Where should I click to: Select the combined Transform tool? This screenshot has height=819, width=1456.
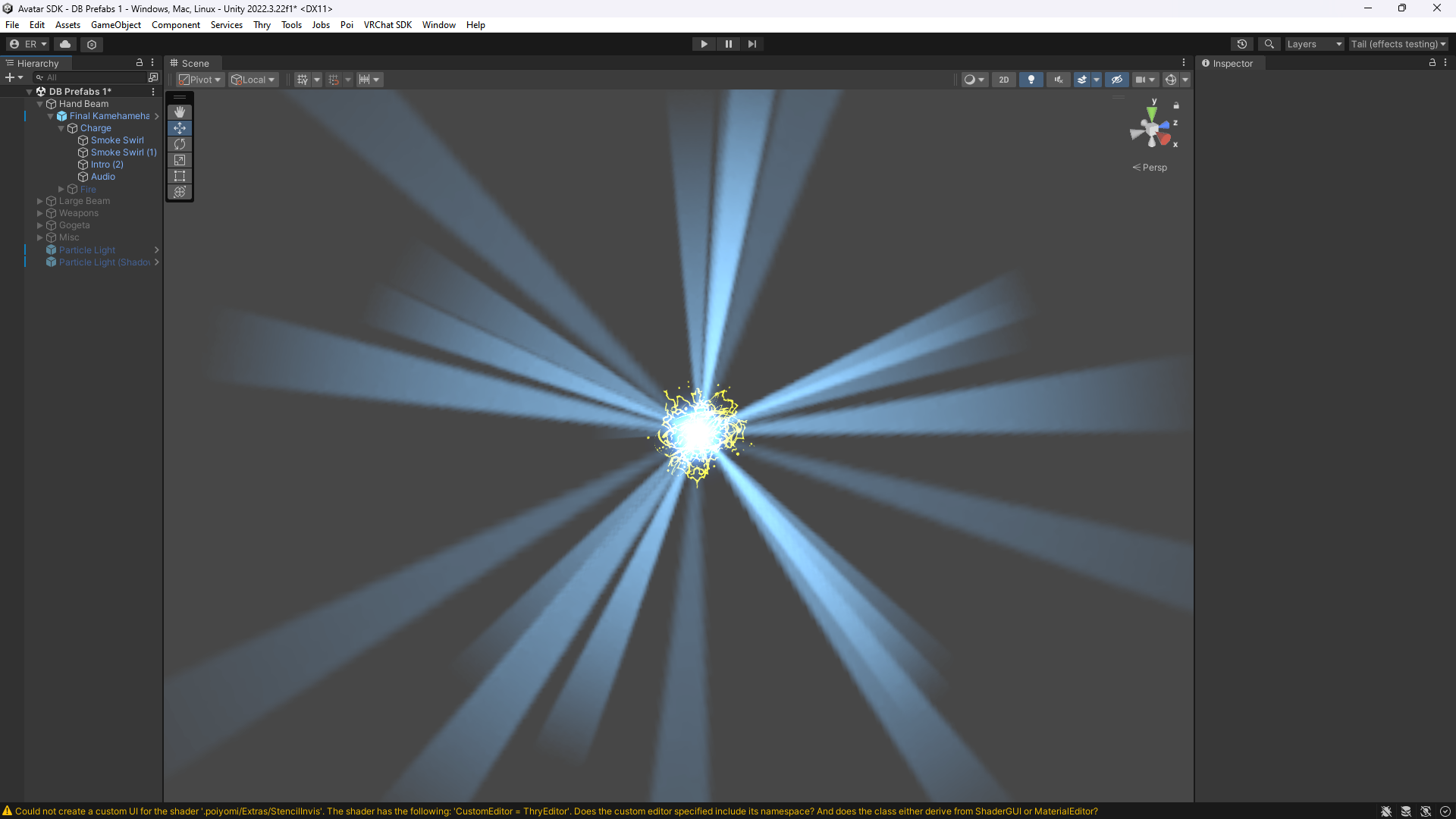(x=180, y=192)
